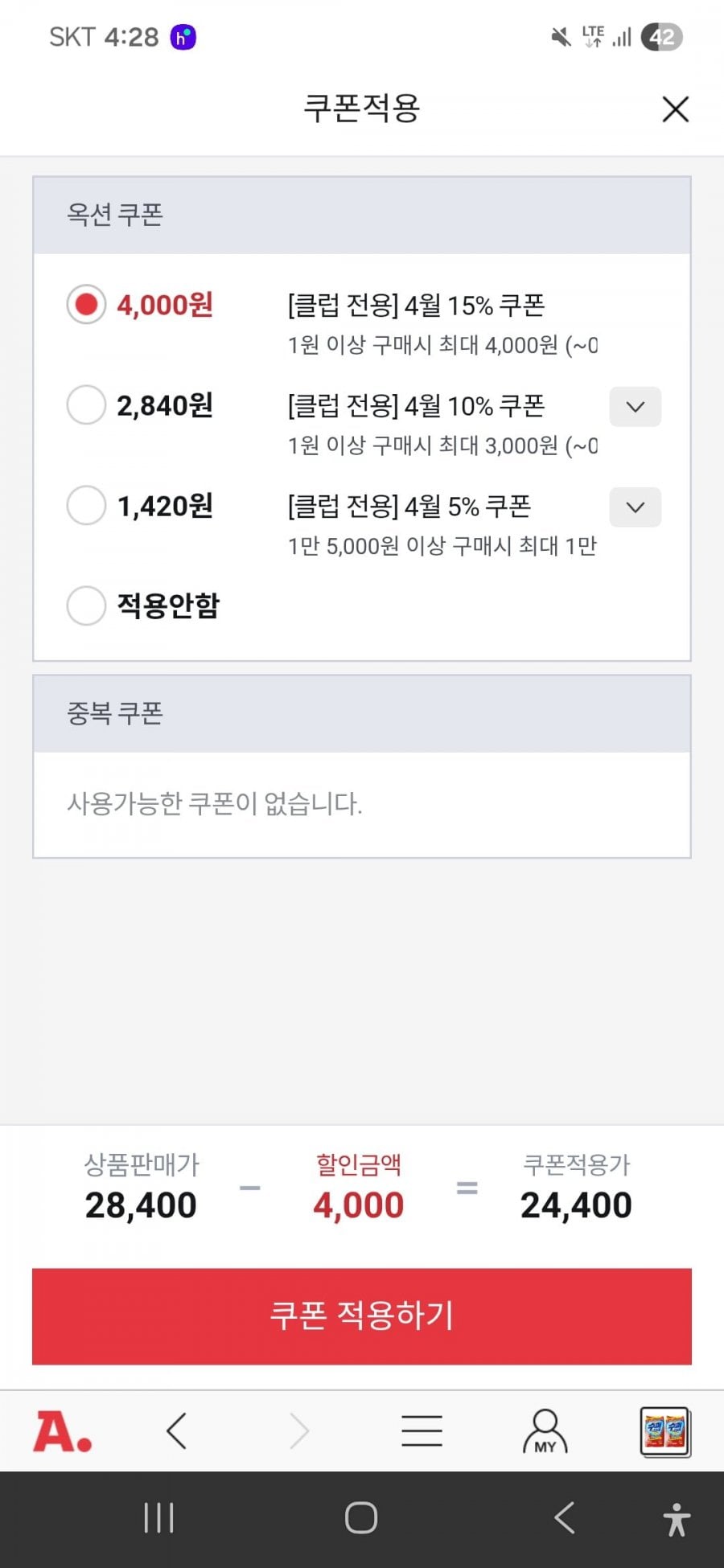Viewport: 724px width, 1568px height.
Task: Tap the browser back arrow in app bar
Action: [177, 1431]
